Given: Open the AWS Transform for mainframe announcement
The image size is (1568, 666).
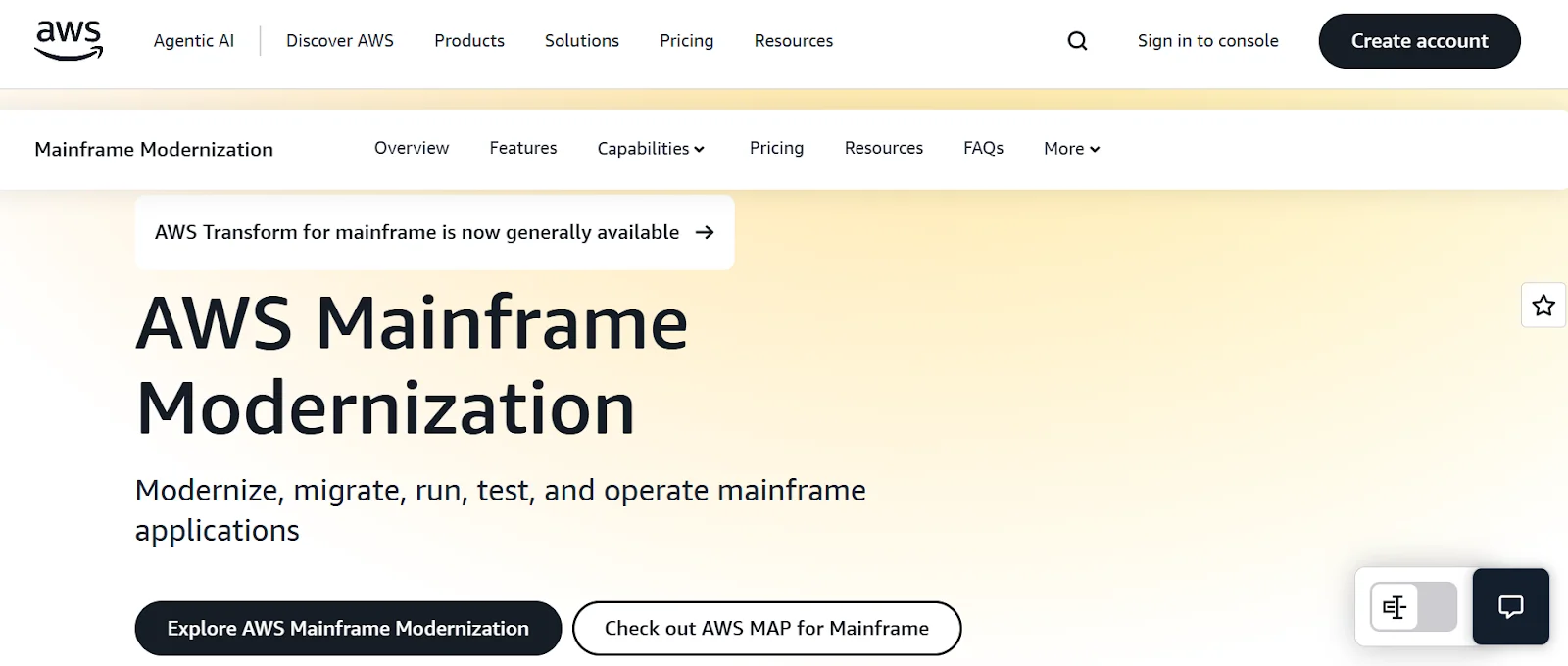Looking at the screenshot, I should (435, 232).
